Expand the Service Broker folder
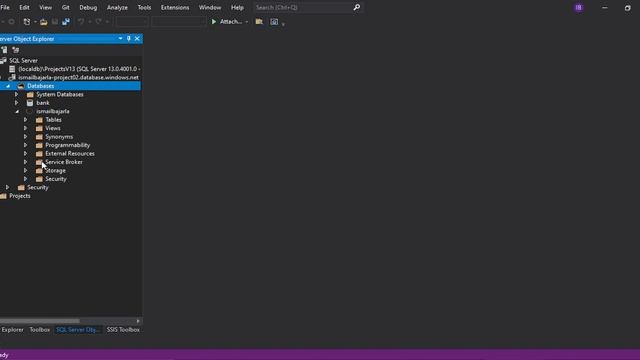640x360 pixels. click(25, 162)
